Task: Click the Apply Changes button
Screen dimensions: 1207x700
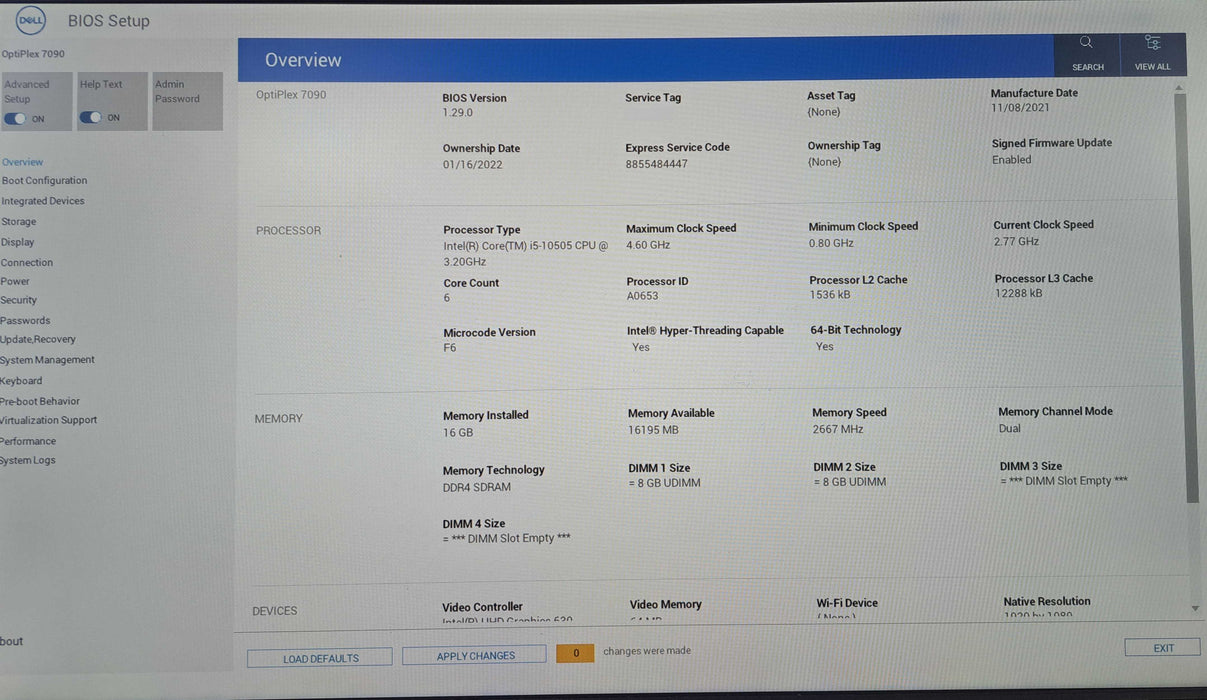Action: pyautogui.click(x=475, y=655)
